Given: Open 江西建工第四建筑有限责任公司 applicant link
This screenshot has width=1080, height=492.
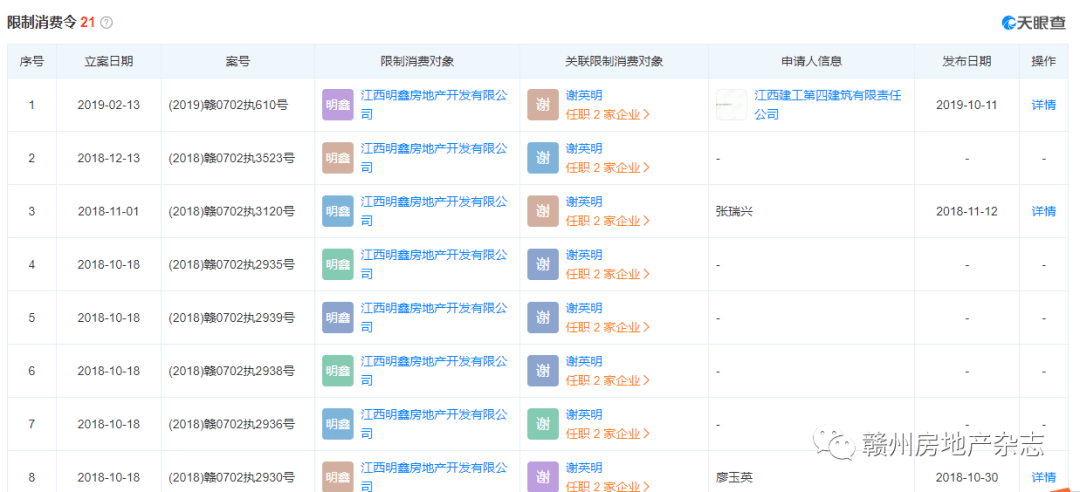Looking at the screenshot, I should 828,105.
